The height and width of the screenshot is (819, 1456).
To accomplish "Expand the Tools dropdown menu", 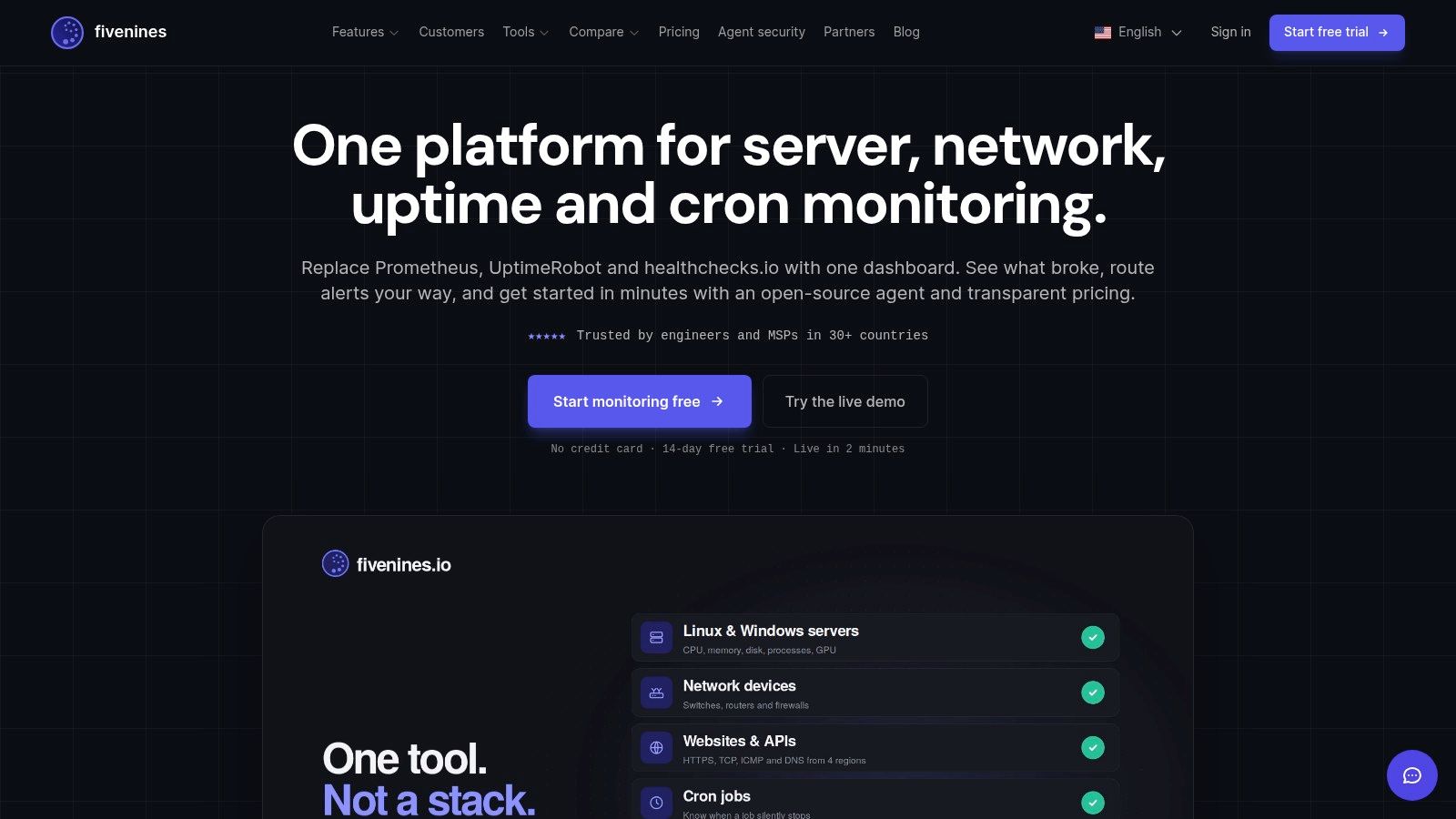I will click(x=525, y=32).
